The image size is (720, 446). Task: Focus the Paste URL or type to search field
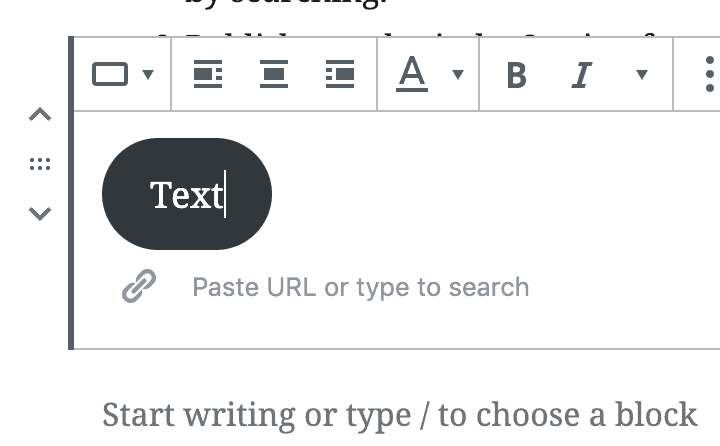tap(360, 288)
